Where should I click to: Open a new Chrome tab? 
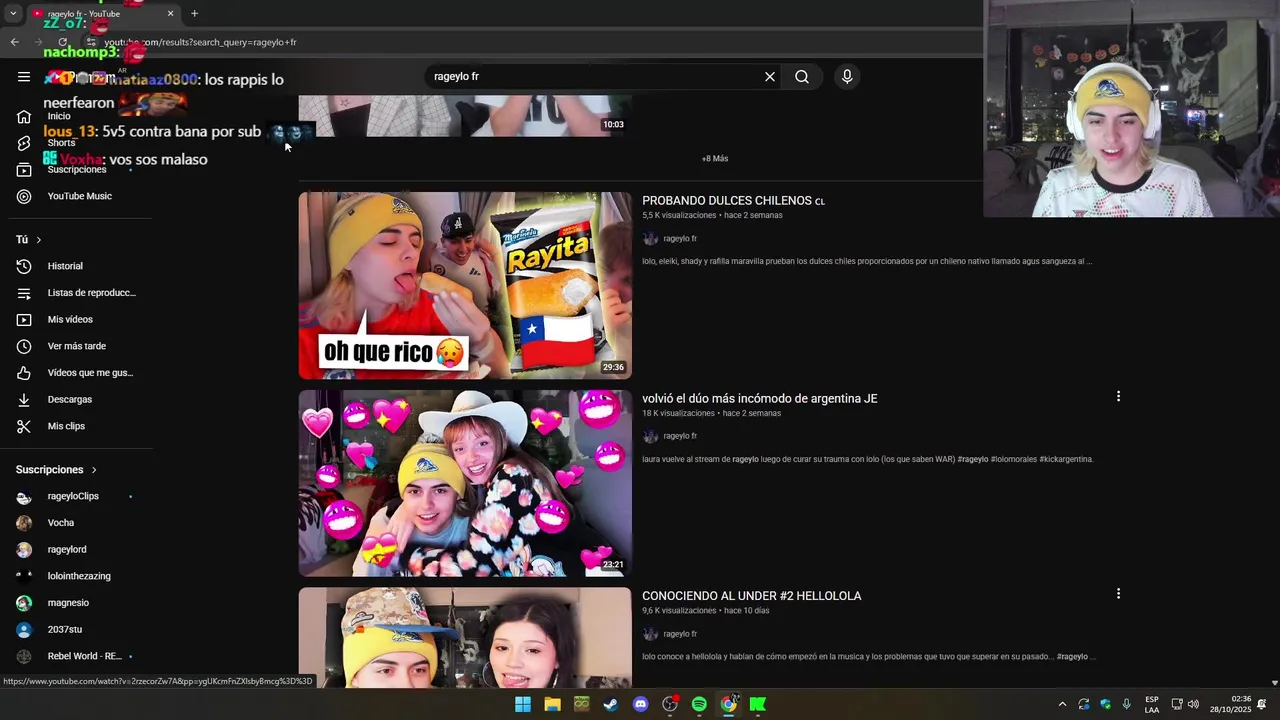[x=194, y=14]
